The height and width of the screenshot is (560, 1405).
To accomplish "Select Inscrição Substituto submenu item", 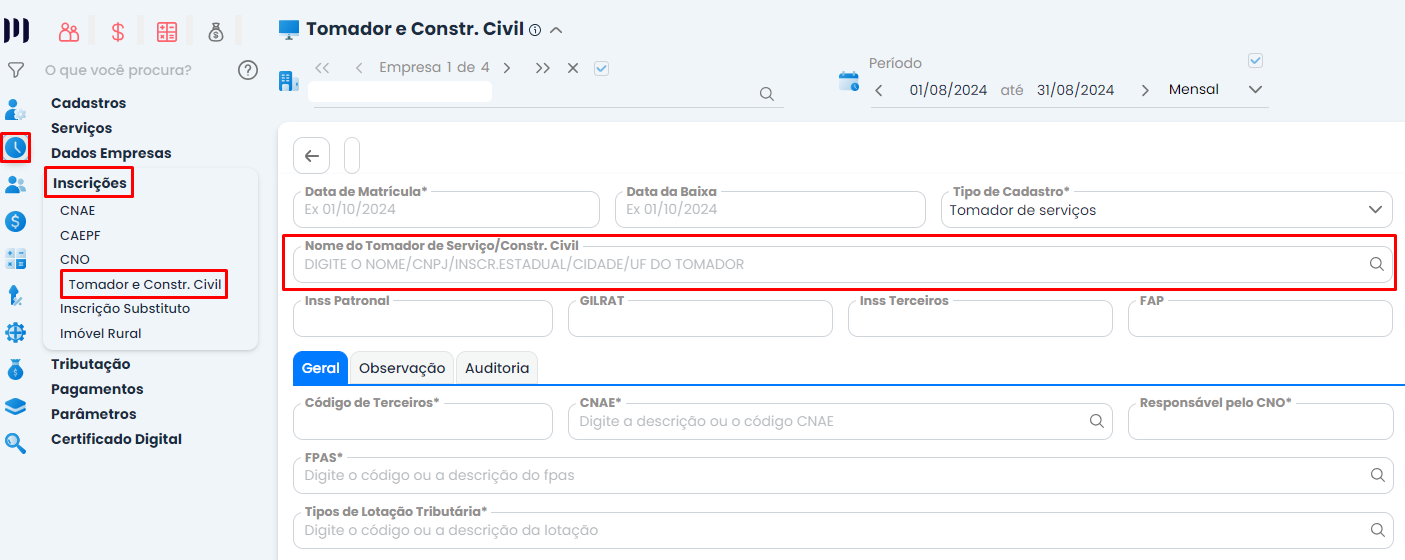I will click(x=125, y=309).
